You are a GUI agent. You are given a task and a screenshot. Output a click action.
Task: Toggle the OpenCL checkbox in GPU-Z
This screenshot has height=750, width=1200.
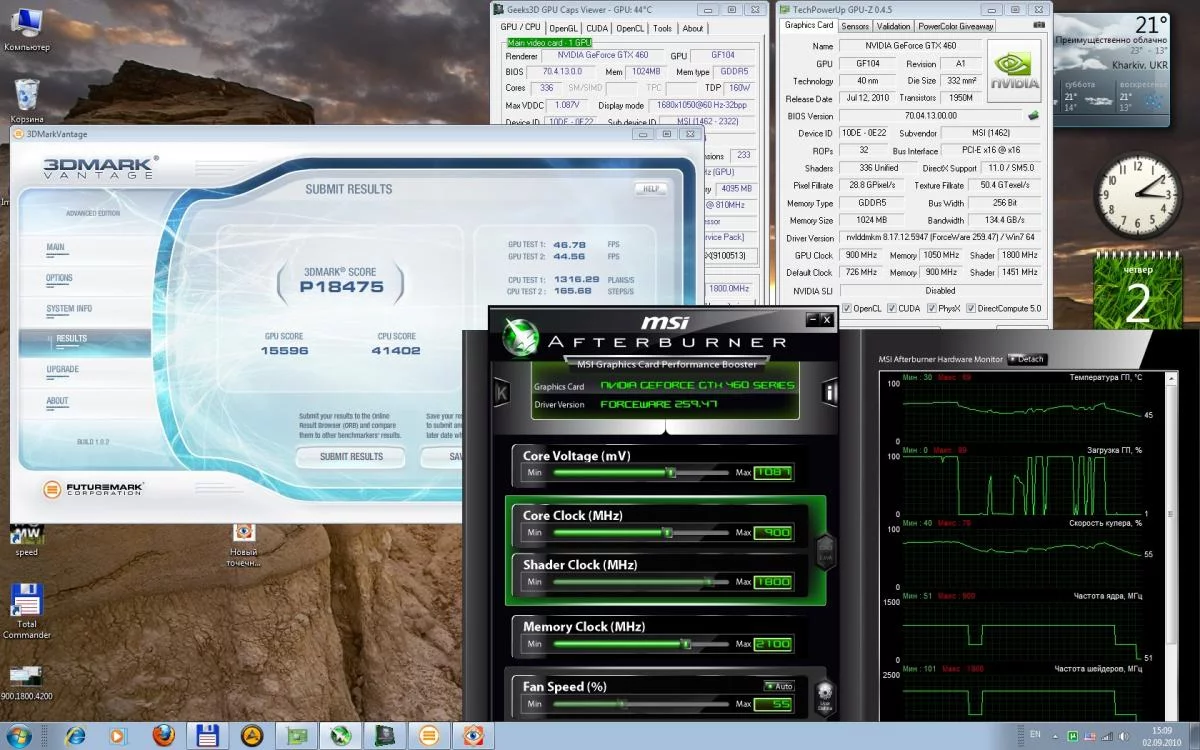pos(847,308)
